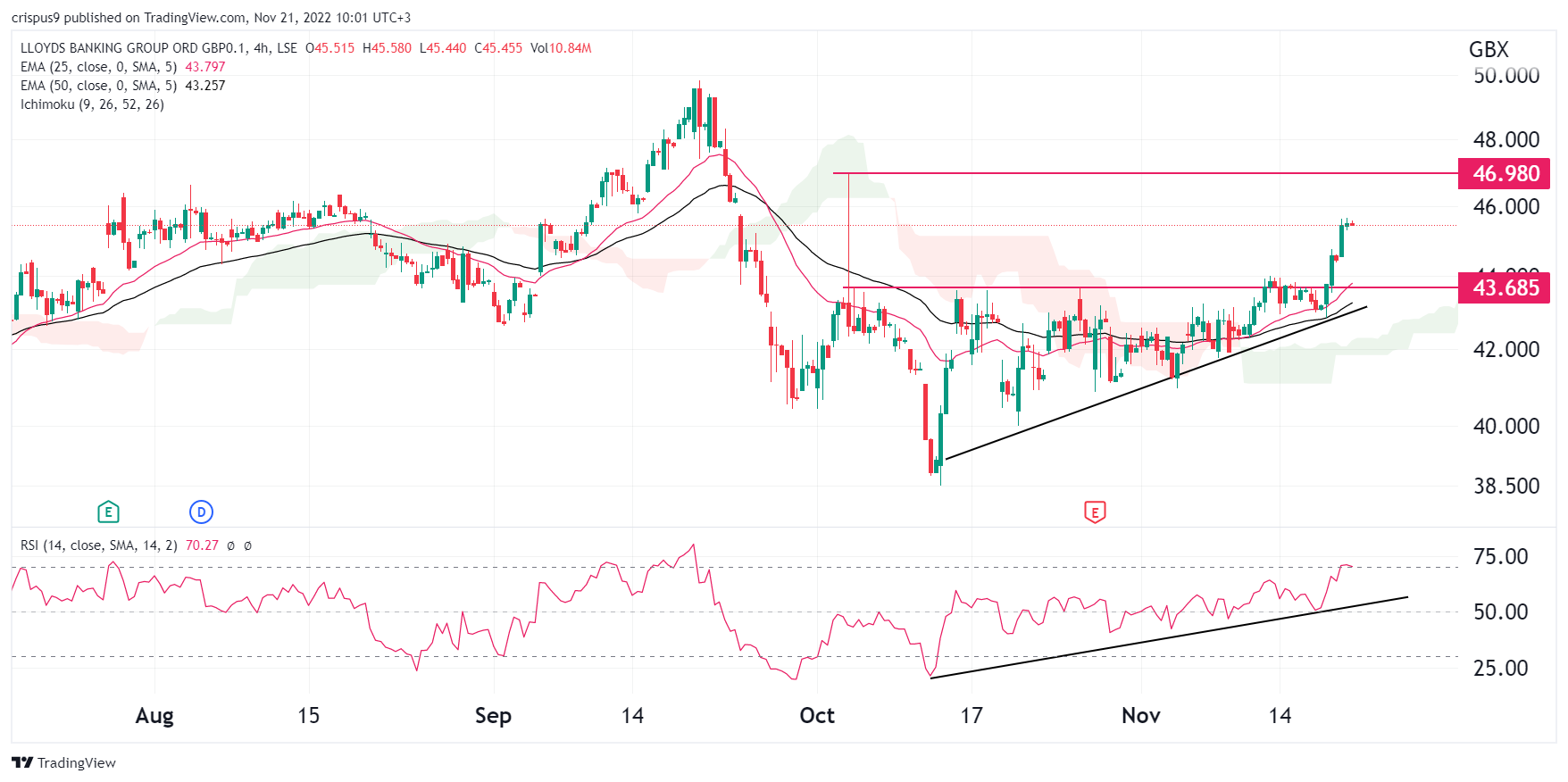Select the 46.980 price level label
This screenshot has width=1568, height=782.
pos(1505,173)
